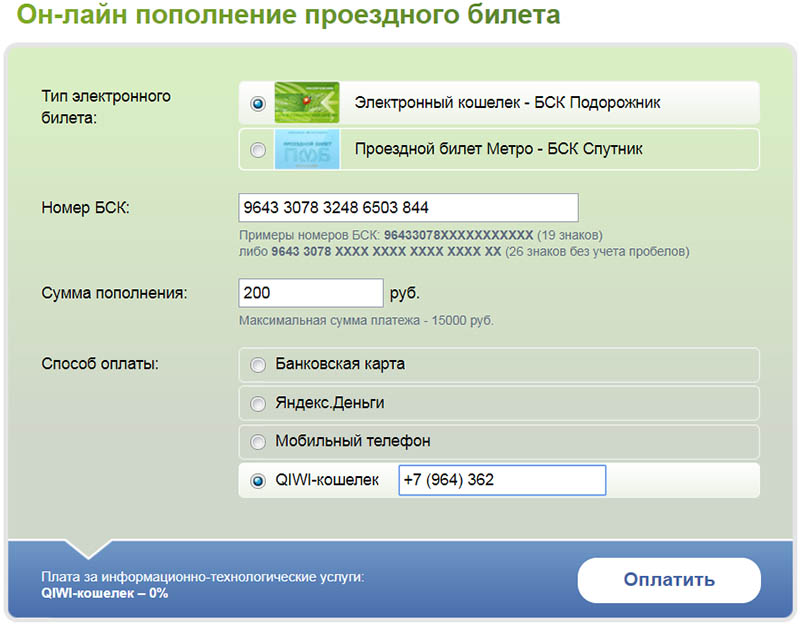Screen dimensions: 800x624
Task: Click the Примеры номеров БСК hint line
Action: [x=421, y=235]
